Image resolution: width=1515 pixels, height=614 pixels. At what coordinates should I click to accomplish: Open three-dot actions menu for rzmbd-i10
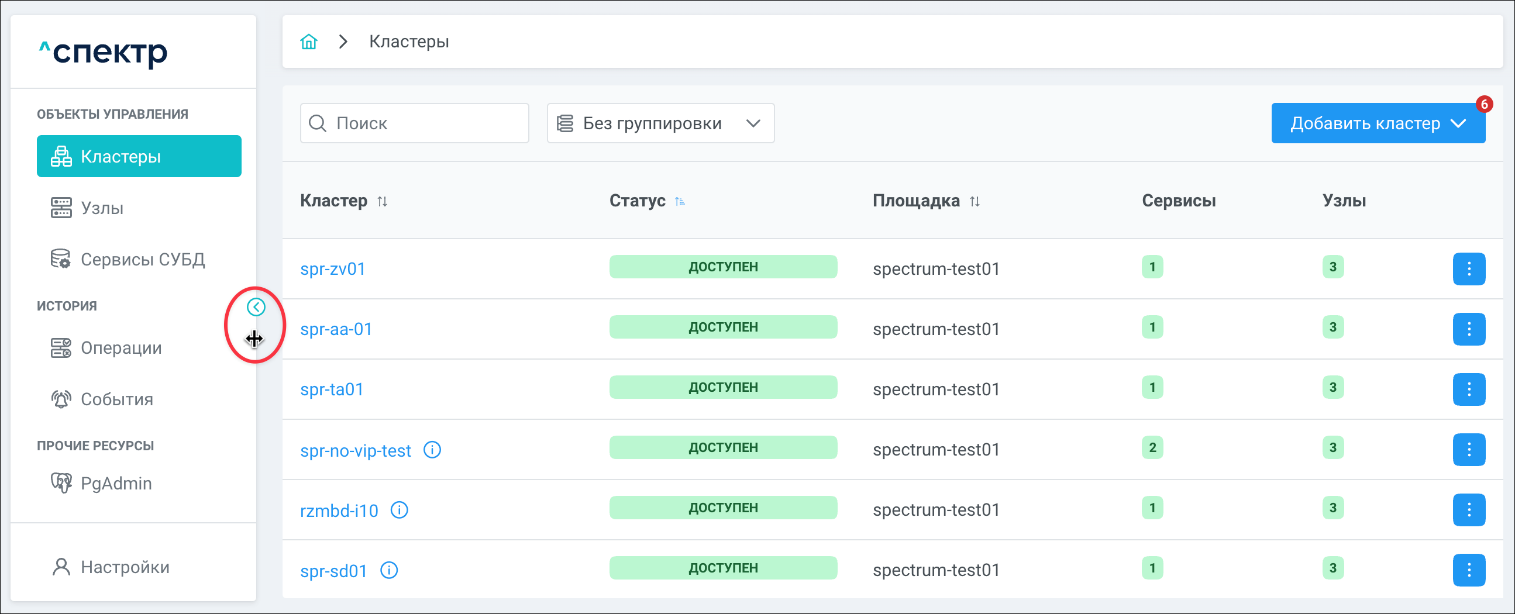click(x=1468, y=510)
